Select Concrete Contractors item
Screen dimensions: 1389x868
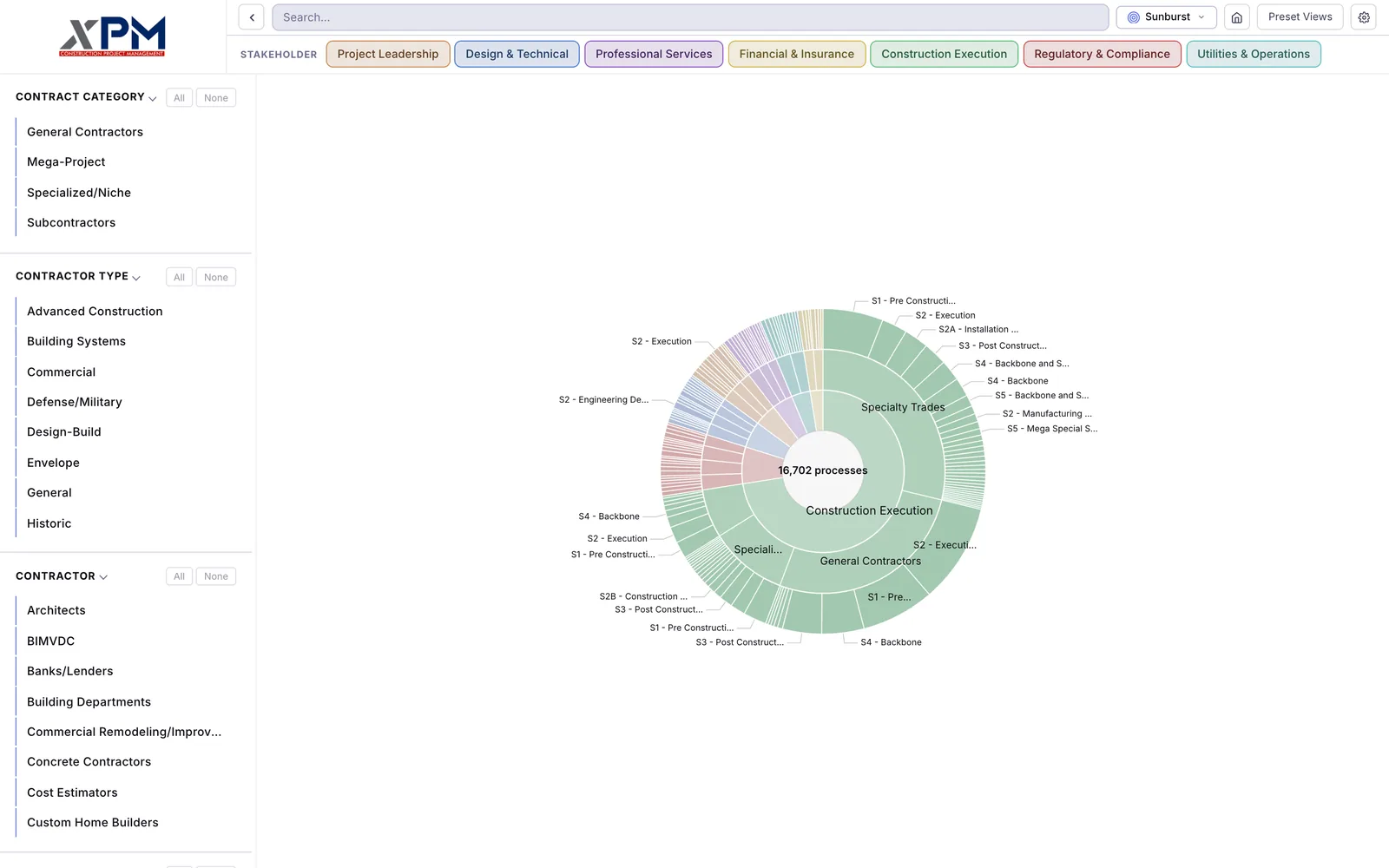point(89,762)
